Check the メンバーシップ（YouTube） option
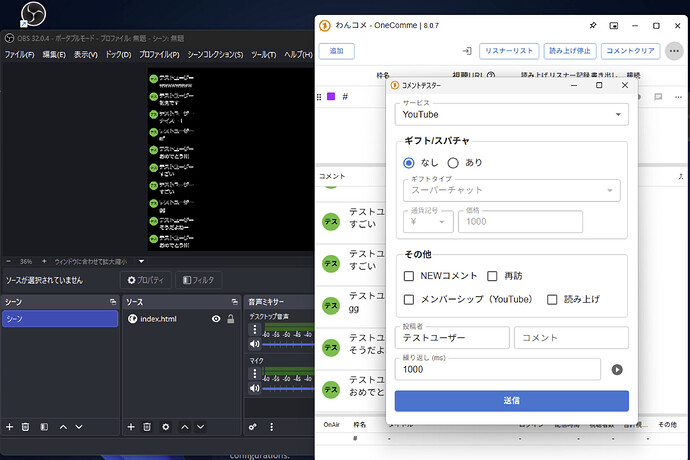The image size is (690, 460). 408,299
